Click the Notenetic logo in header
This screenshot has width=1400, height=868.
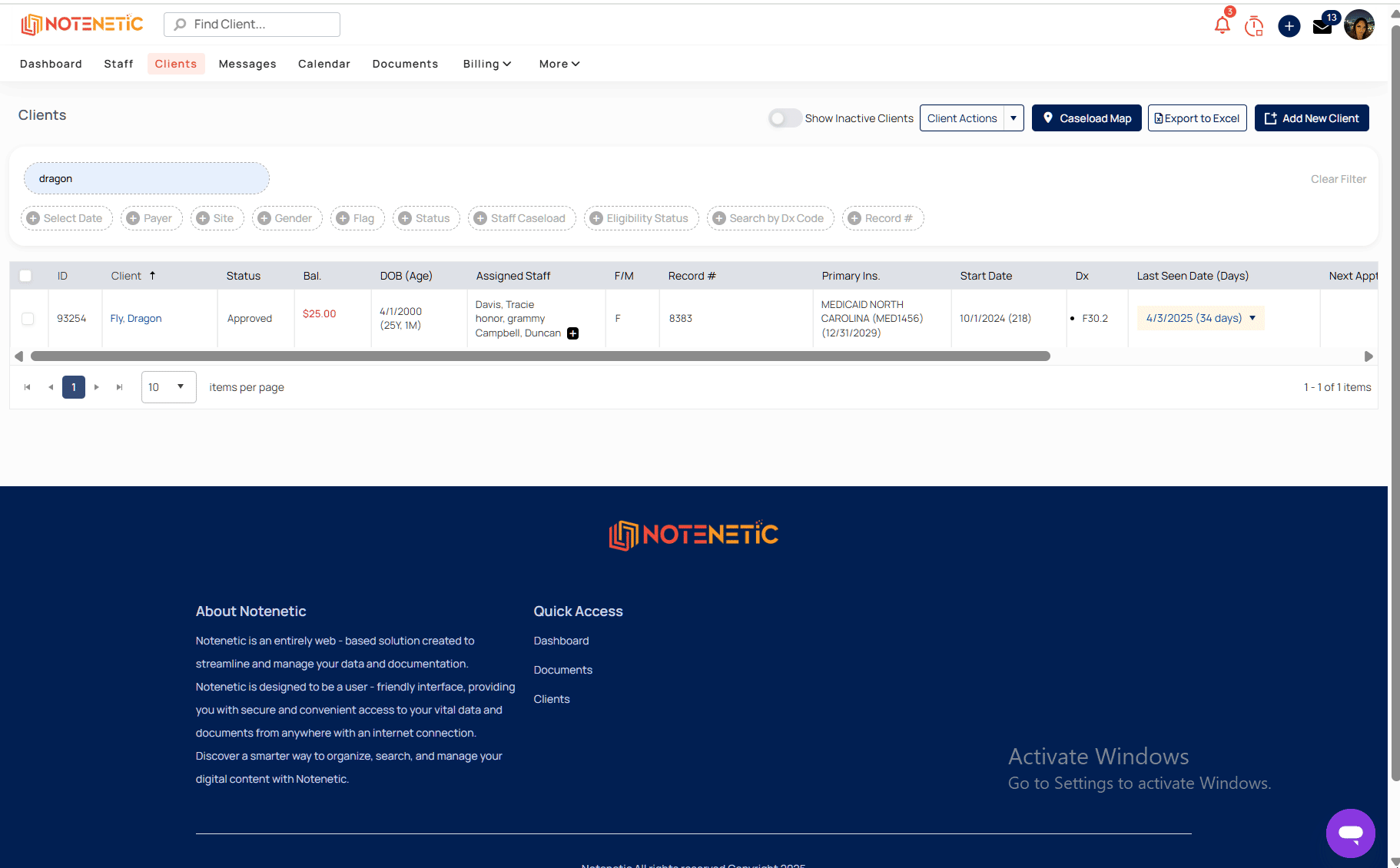[x=82, y=25]
